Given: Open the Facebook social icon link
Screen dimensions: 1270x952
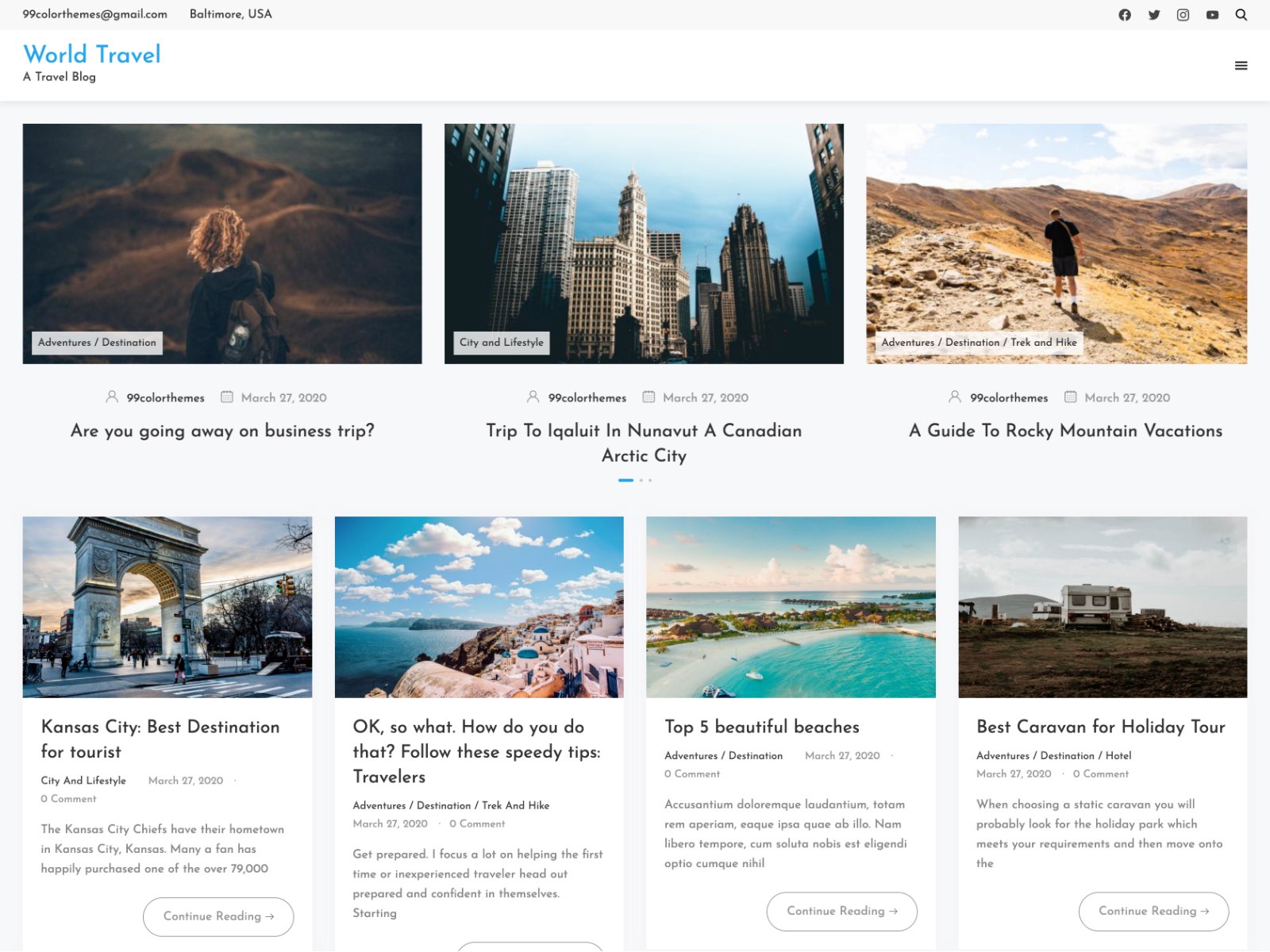Looking at the screenshot, I should pos(1125,15).
